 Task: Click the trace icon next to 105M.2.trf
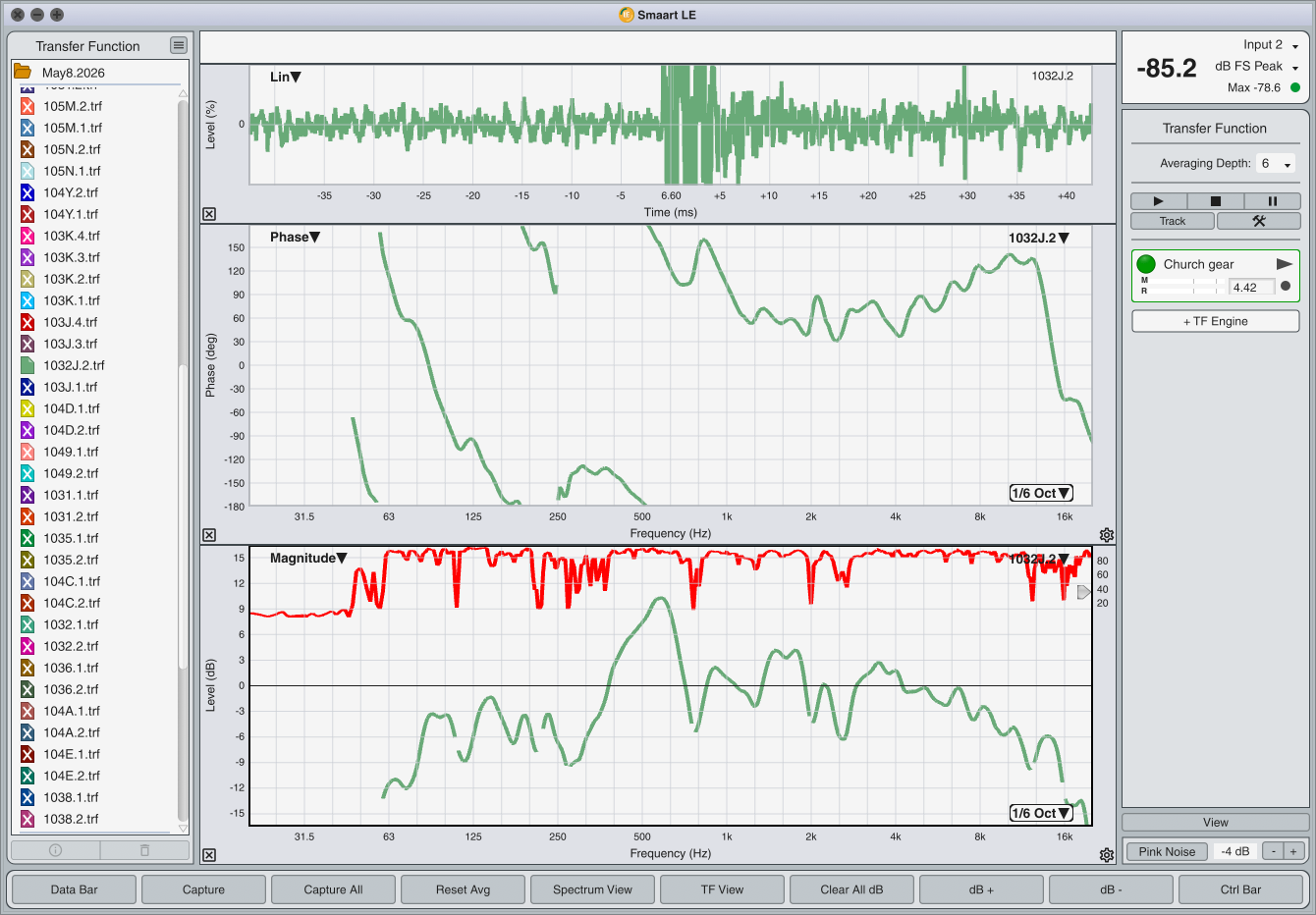27,106
